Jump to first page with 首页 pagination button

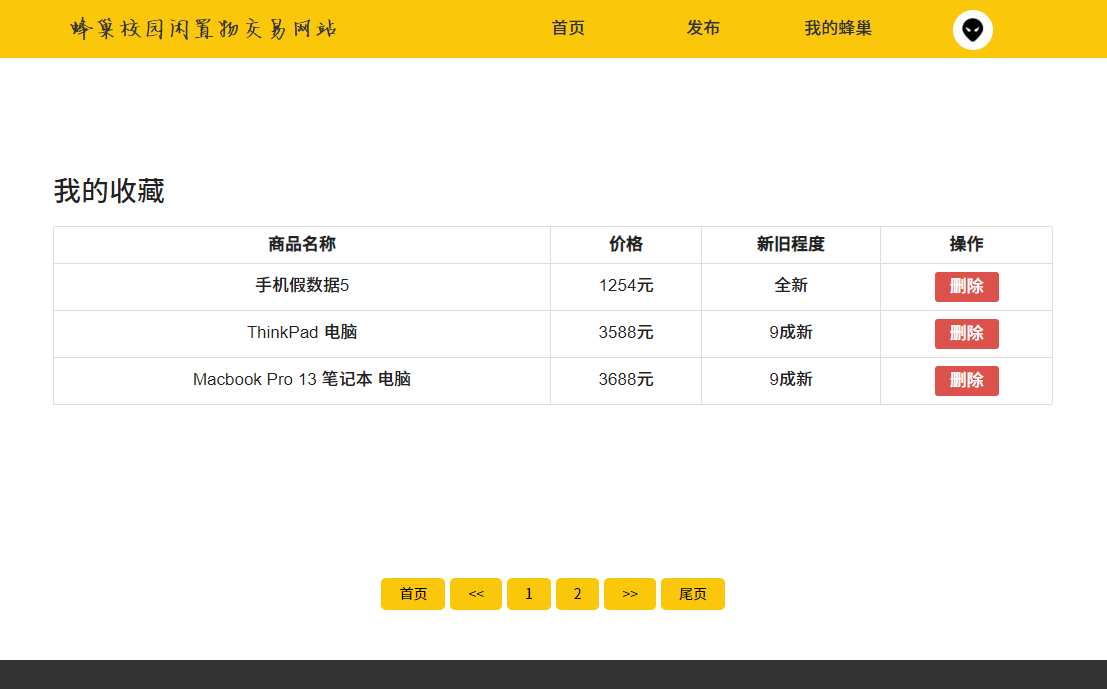pyautogui.click(x=413, y=594)
